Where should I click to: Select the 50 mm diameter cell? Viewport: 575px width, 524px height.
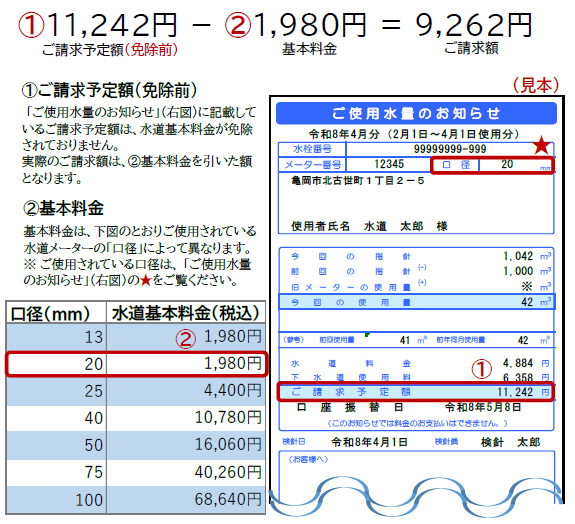pos(57,445)
